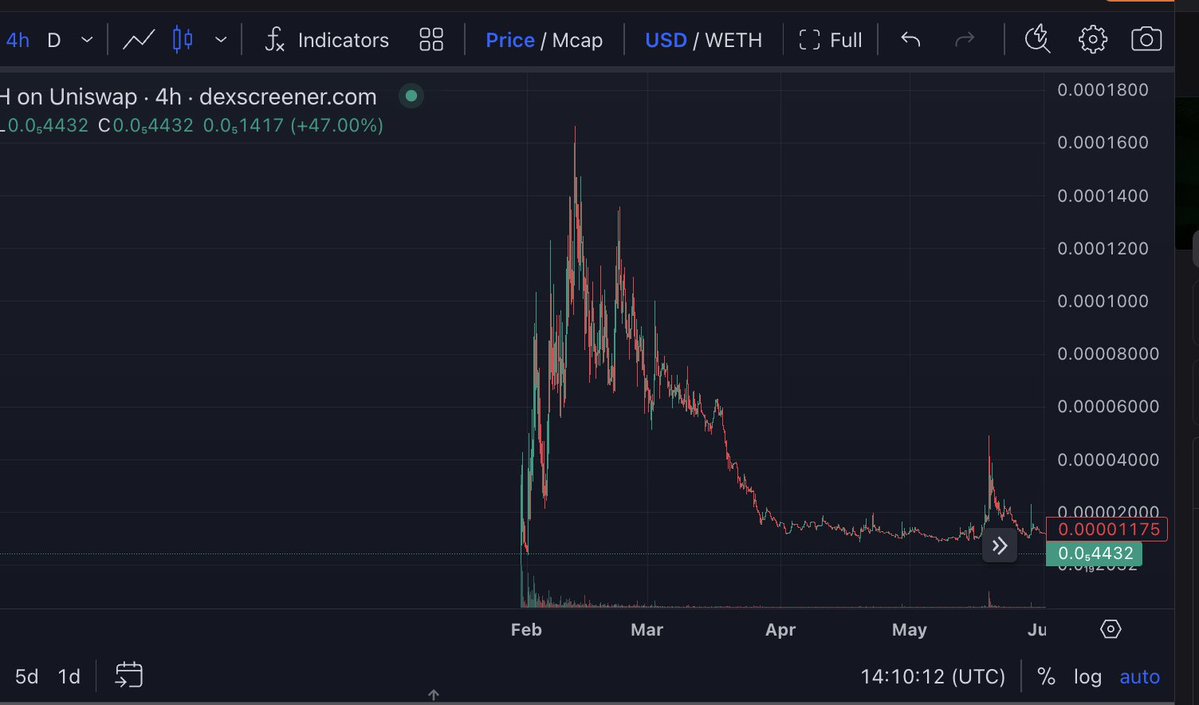Click the 0.00004000 price axis label
Screen dimensions: 1199x705
pos(1108,460)
